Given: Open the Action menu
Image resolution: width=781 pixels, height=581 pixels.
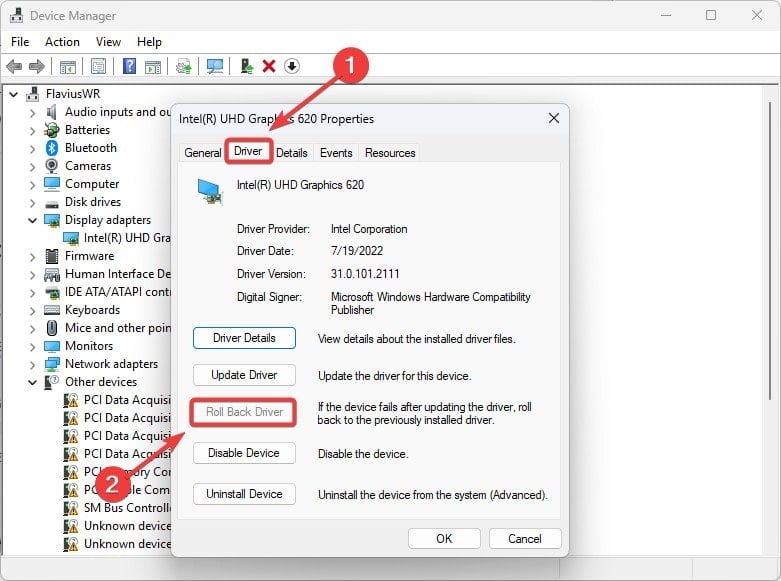Looking at the screenshot, I should point(62,42).
